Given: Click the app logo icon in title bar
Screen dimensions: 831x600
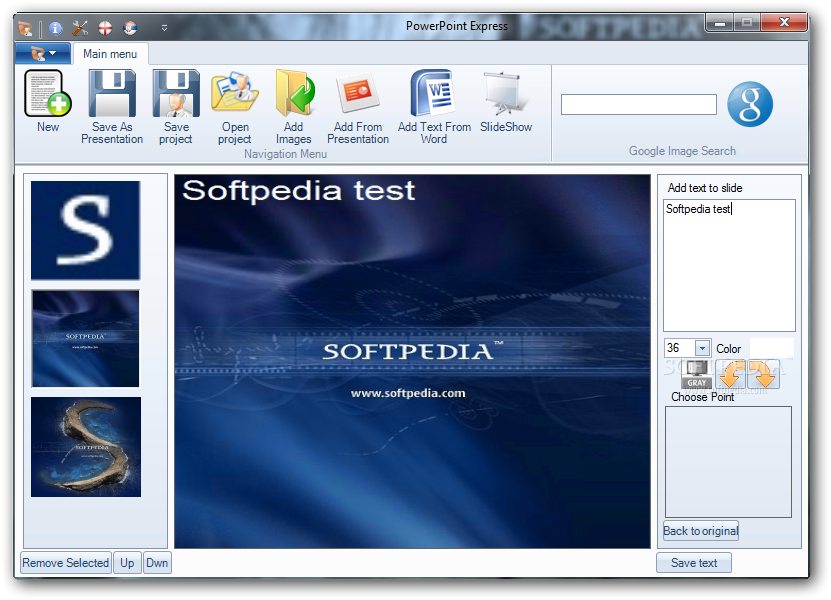Looking at the screenshot, I should pos(25,28).
